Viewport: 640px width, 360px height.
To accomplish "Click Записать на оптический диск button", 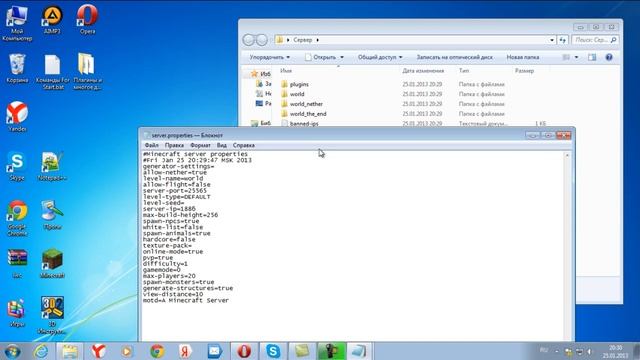I will (x=454, y=57).
